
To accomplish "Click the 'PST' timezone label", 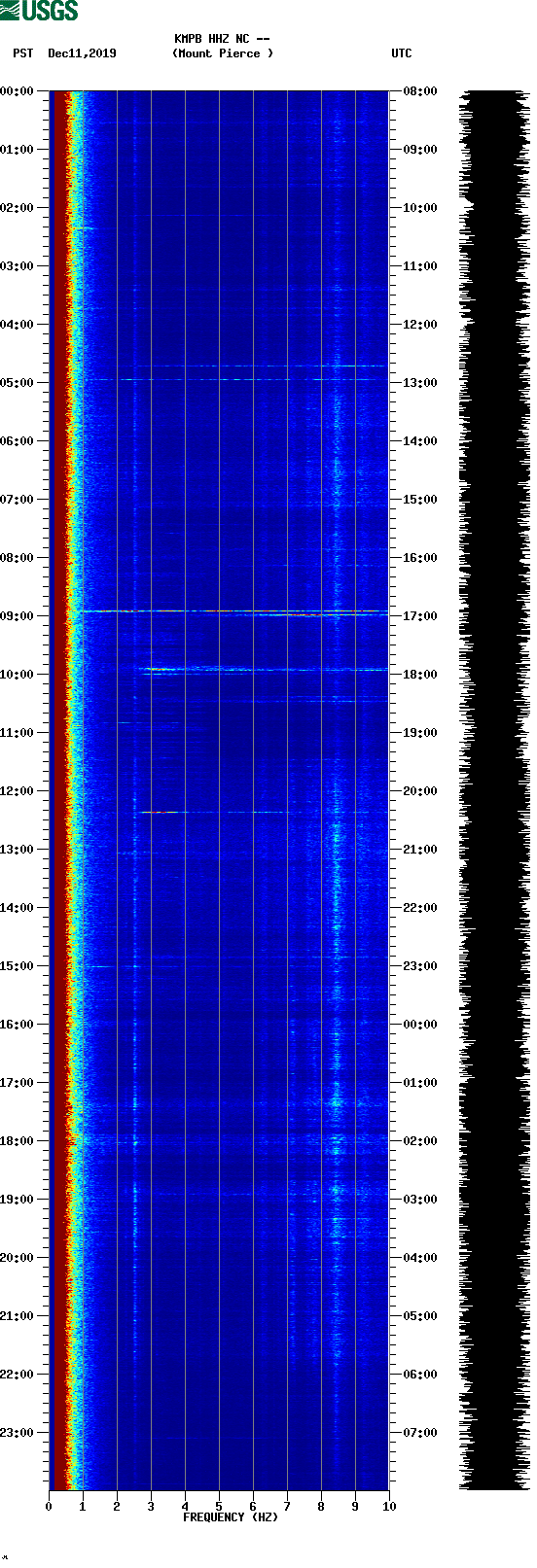I will pyautogui.click(x=22, y=53).
